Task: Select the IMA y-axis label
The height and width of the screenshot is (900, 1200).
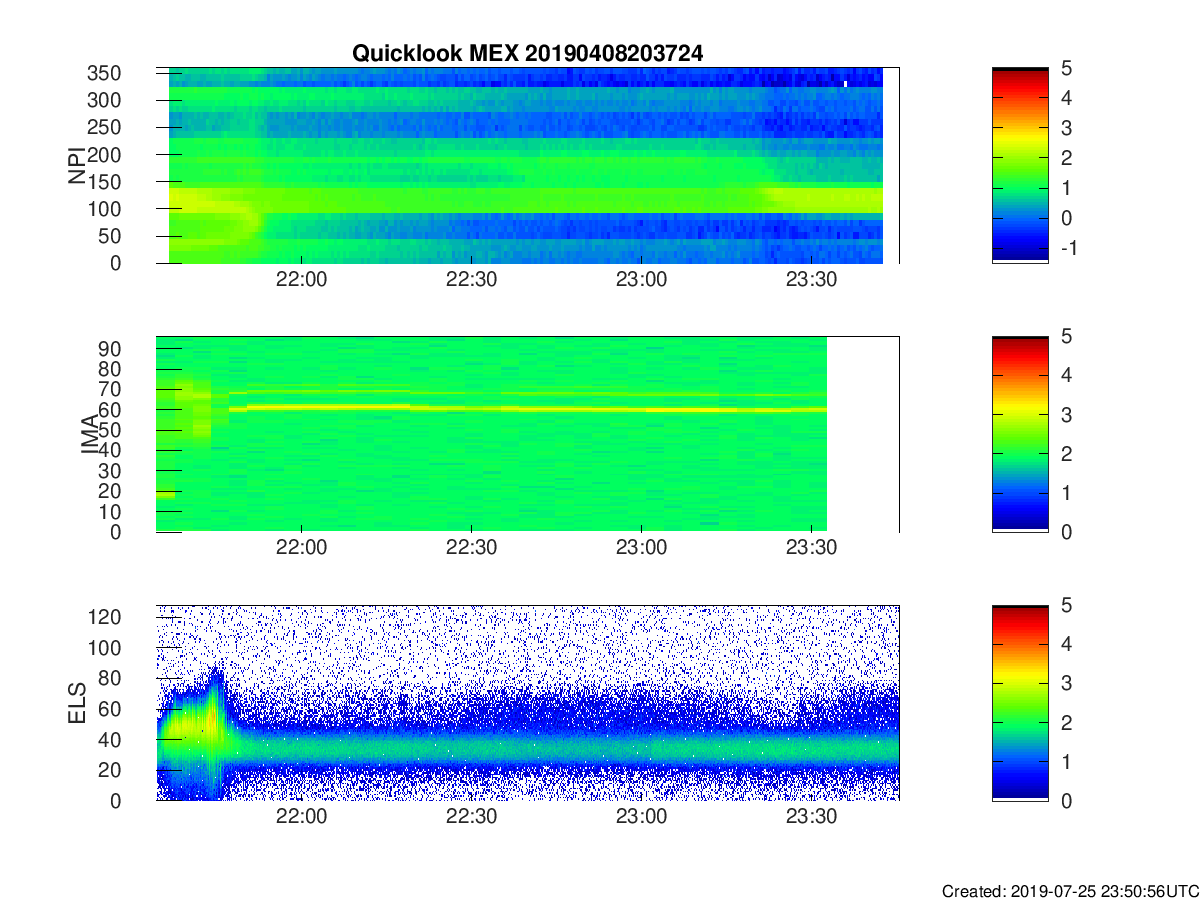Action: (x=90, y=434)
